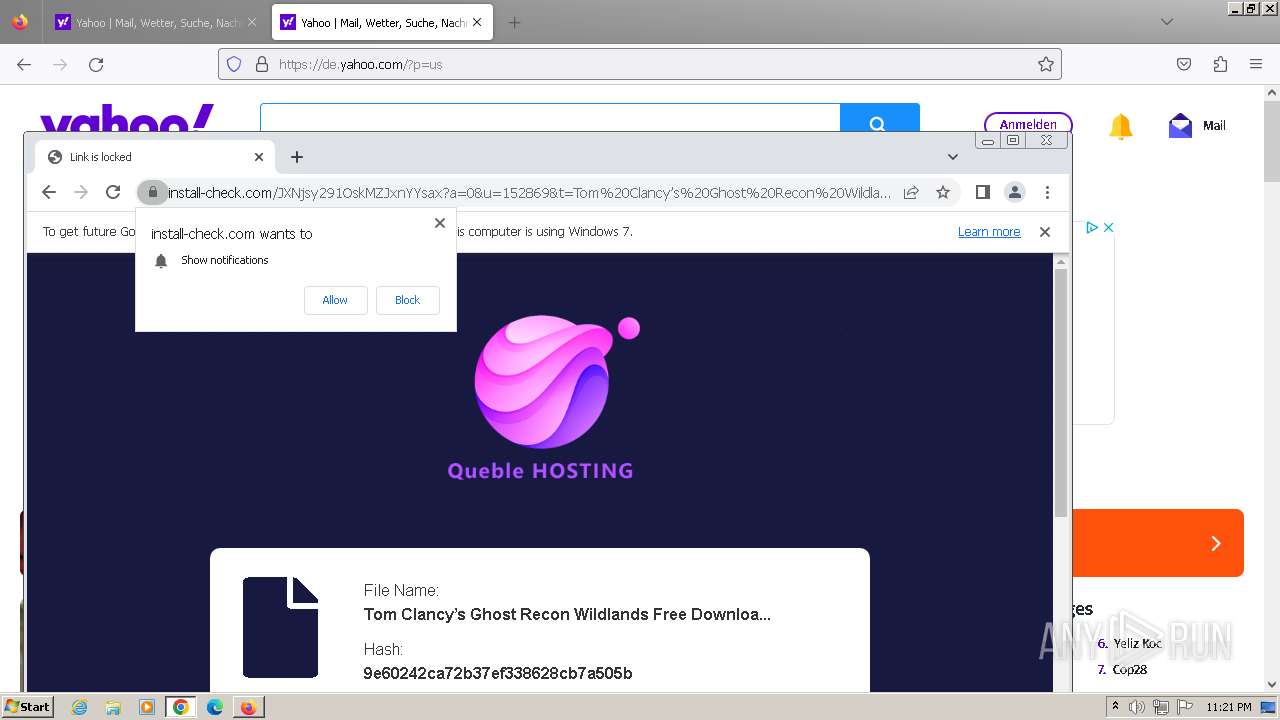
Task: Click Firefox back arrow
Action: click(x=24, y=64)
